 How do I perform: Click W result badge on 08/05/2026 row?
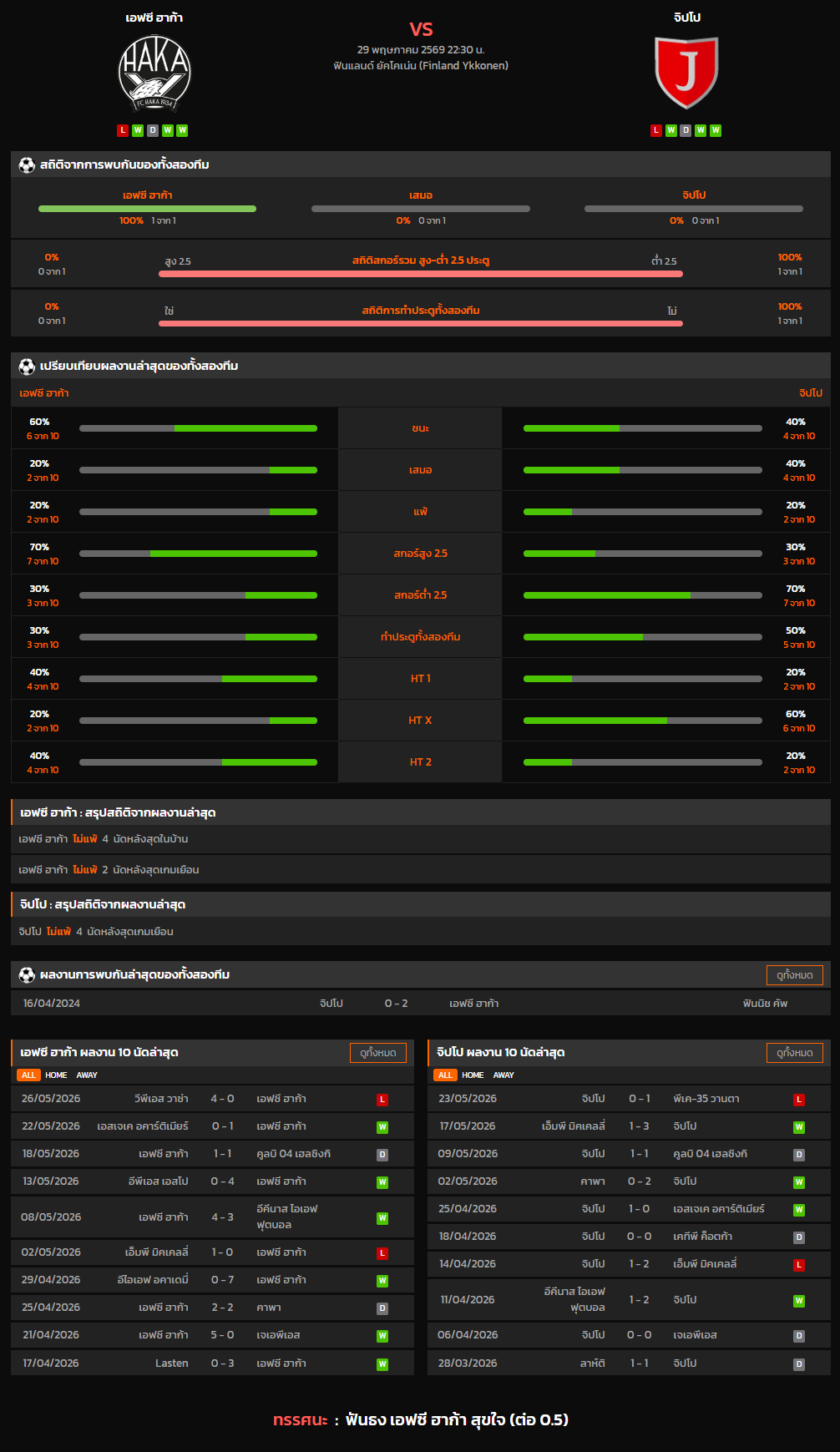tap(382, 1218)
